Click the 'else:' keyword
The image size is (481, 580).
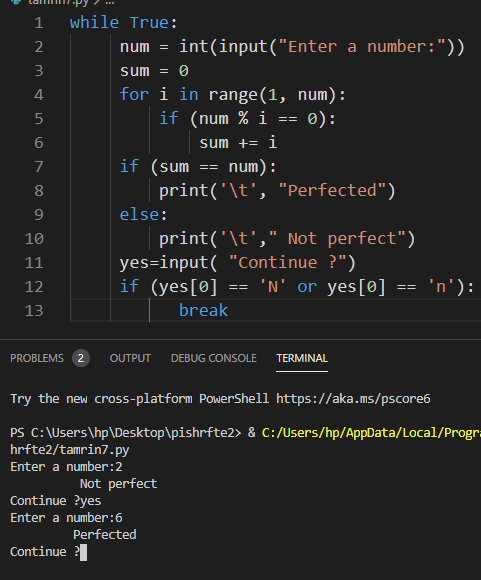144,215
